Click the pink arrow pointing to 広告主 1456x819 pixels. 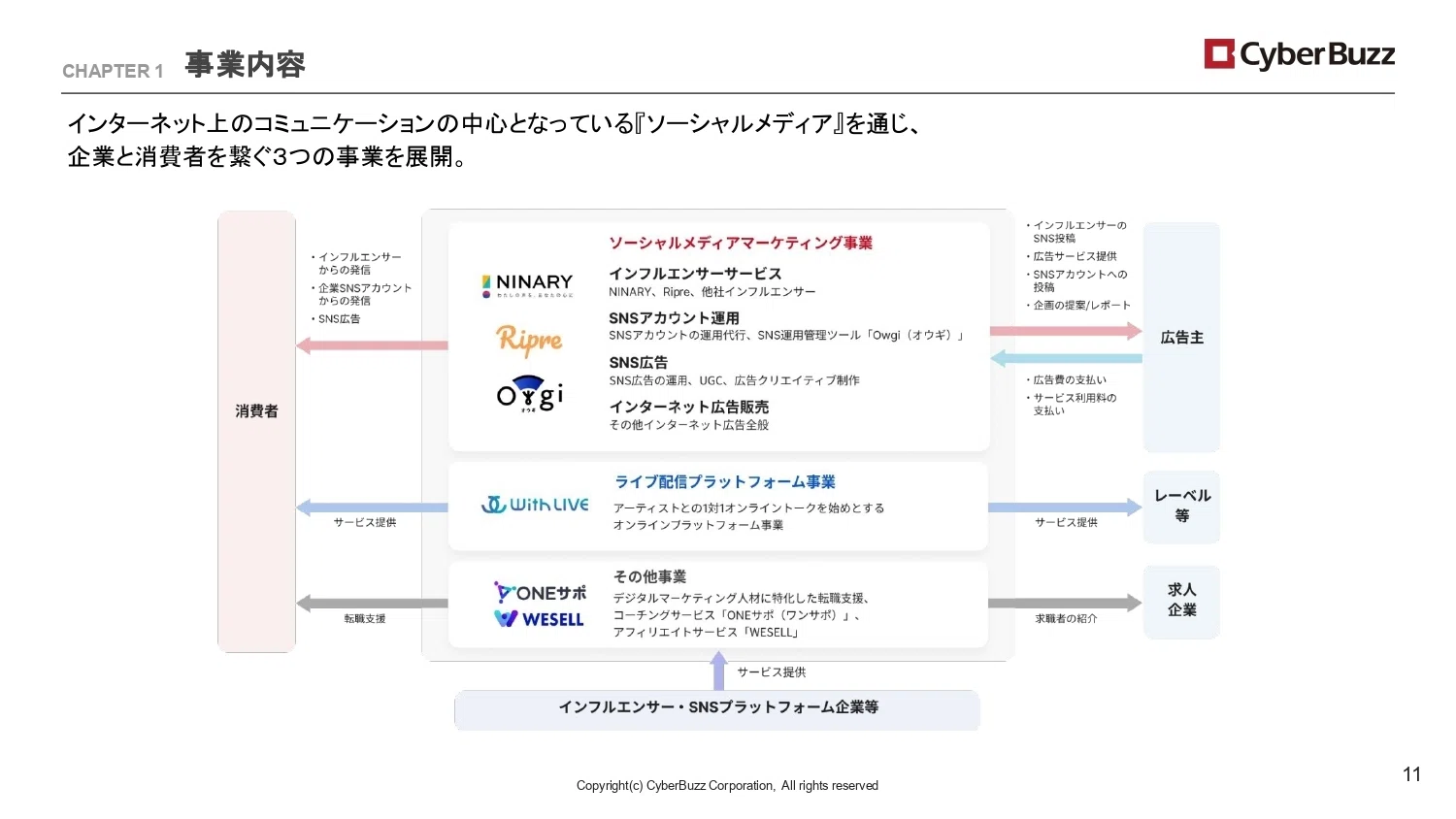click(1066, 331)
